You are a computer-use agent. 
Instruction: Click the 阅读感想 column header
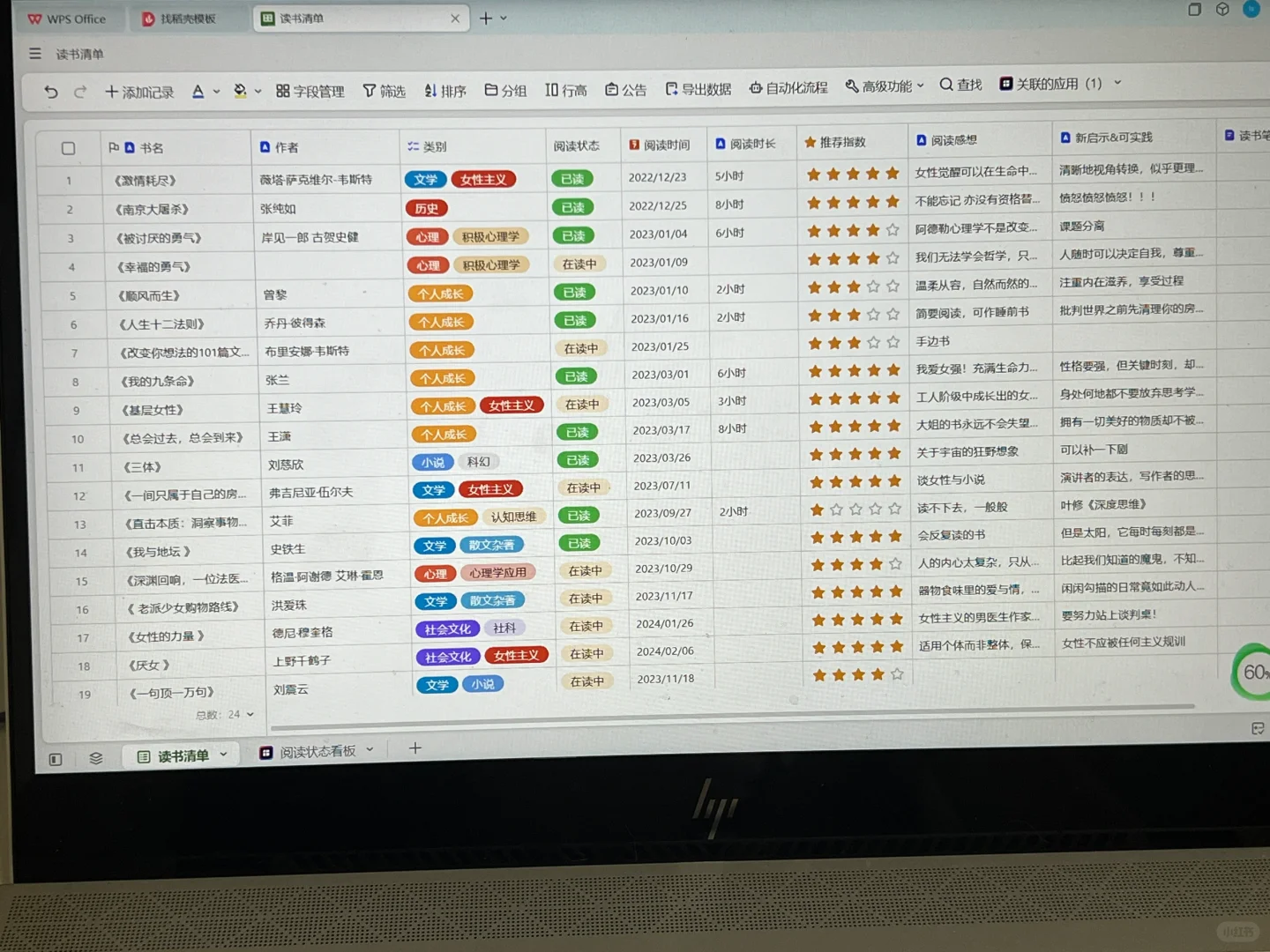tap(979, 139)
